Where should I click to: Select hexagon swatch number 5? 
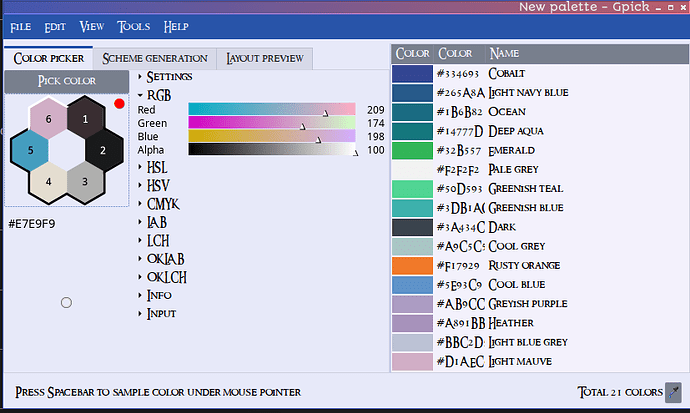[x=31, y=151]
